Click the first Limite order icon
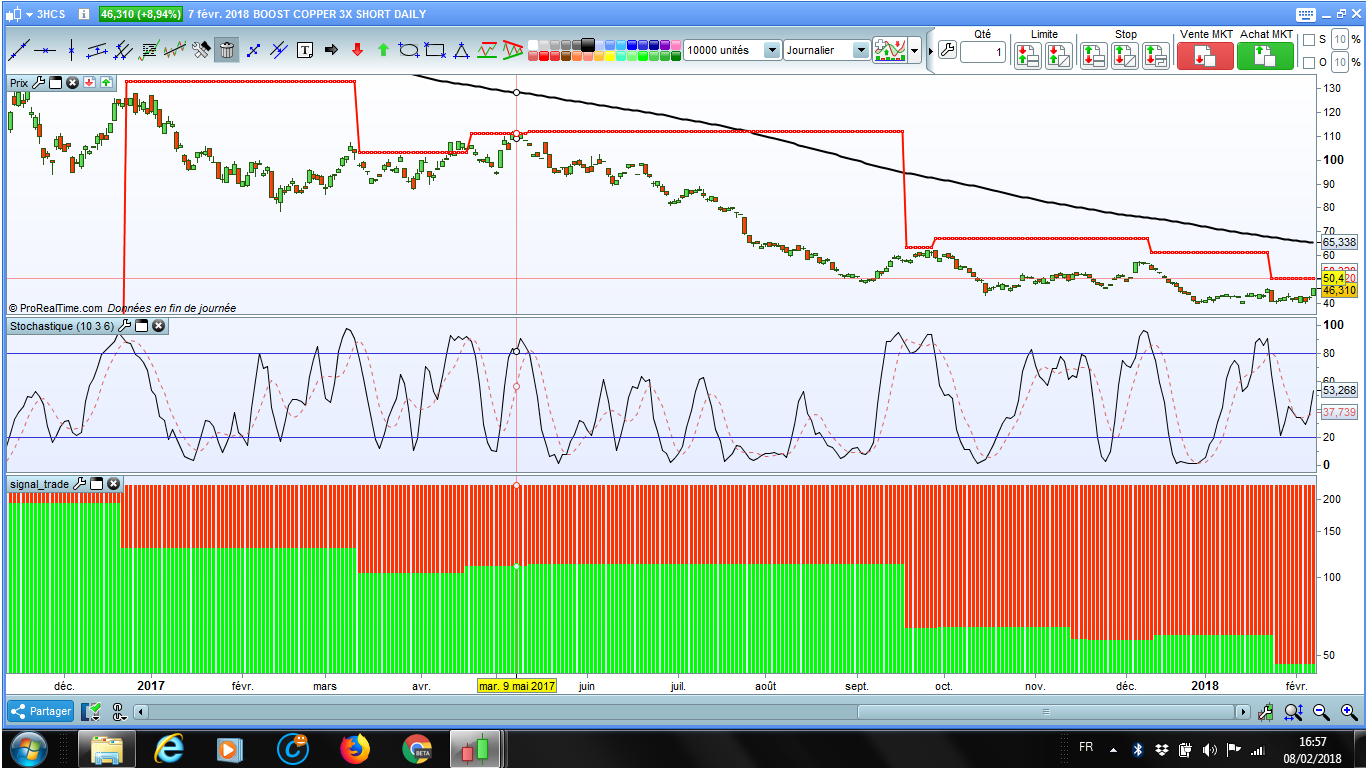Viewport: 1366px width, 768px height. click(1027, 56)
